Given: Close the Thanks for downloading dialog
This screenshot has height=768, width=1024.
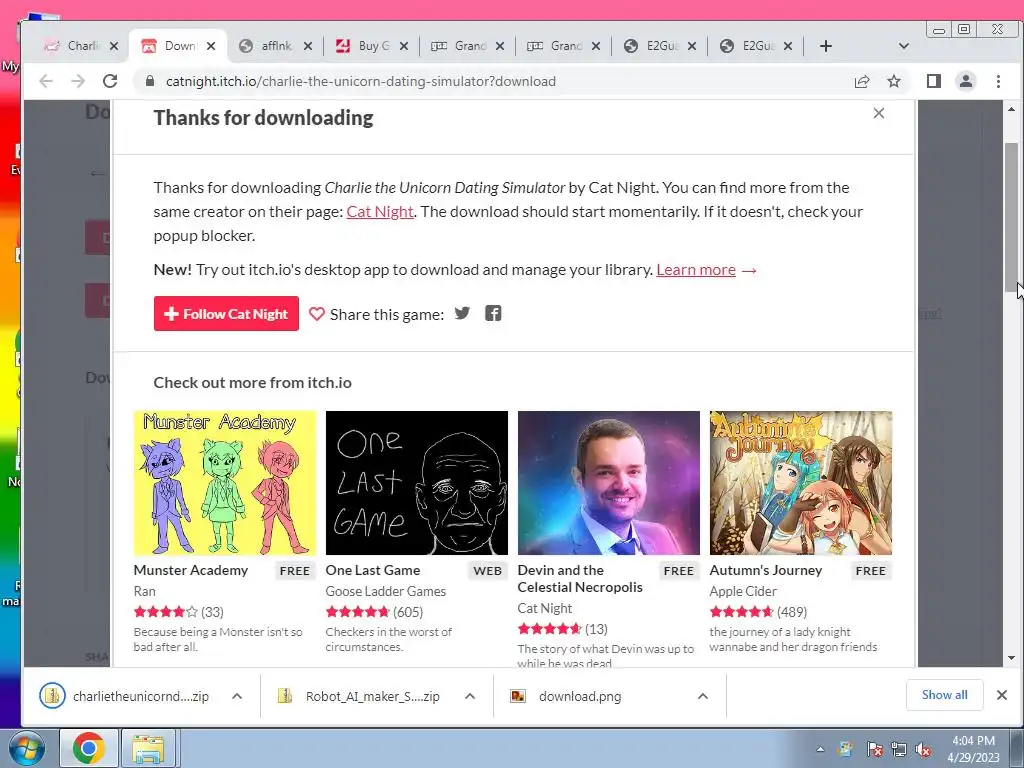Looking at the screenshot, I should click(879, 113).
